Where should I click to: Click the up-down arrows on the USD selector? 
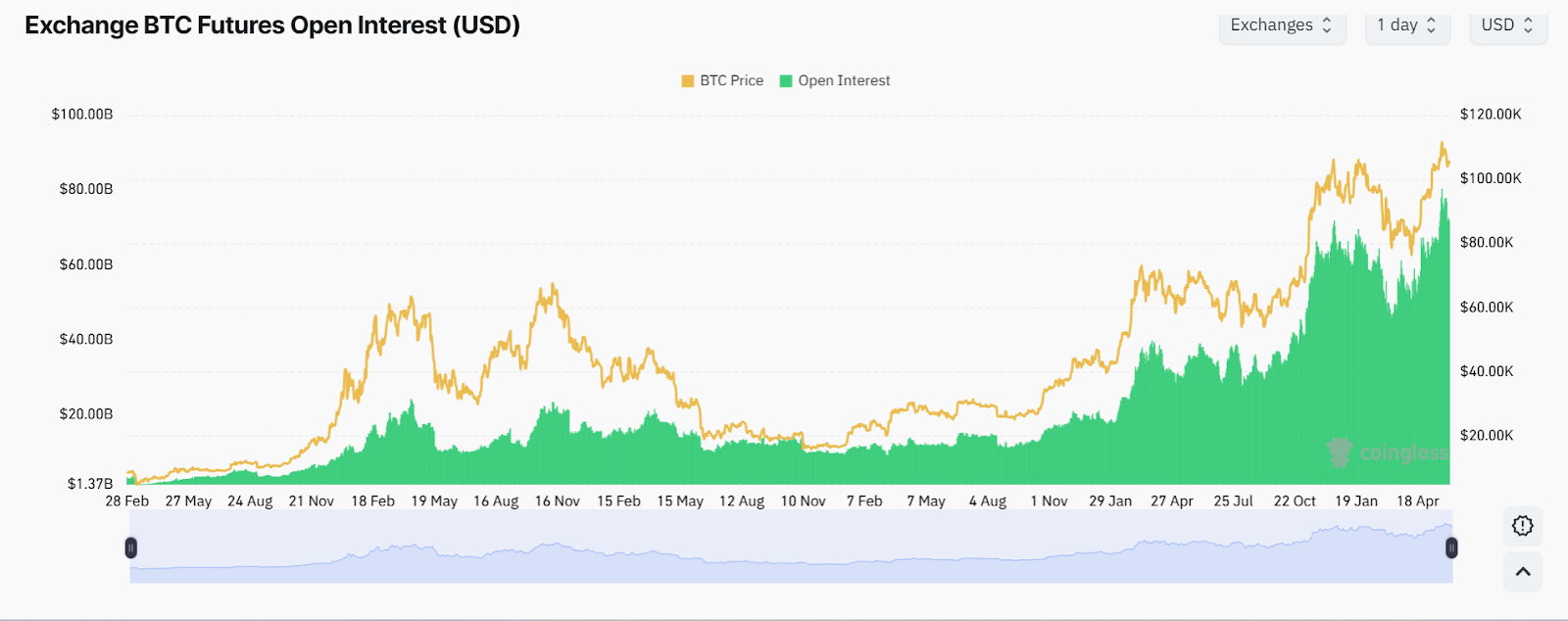pos(1528,25)
